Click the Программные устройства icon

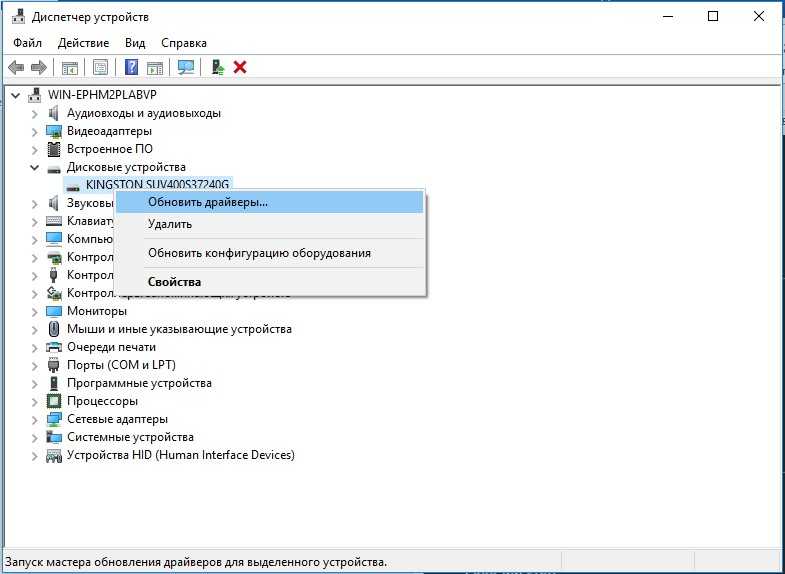tap(54, 383)
